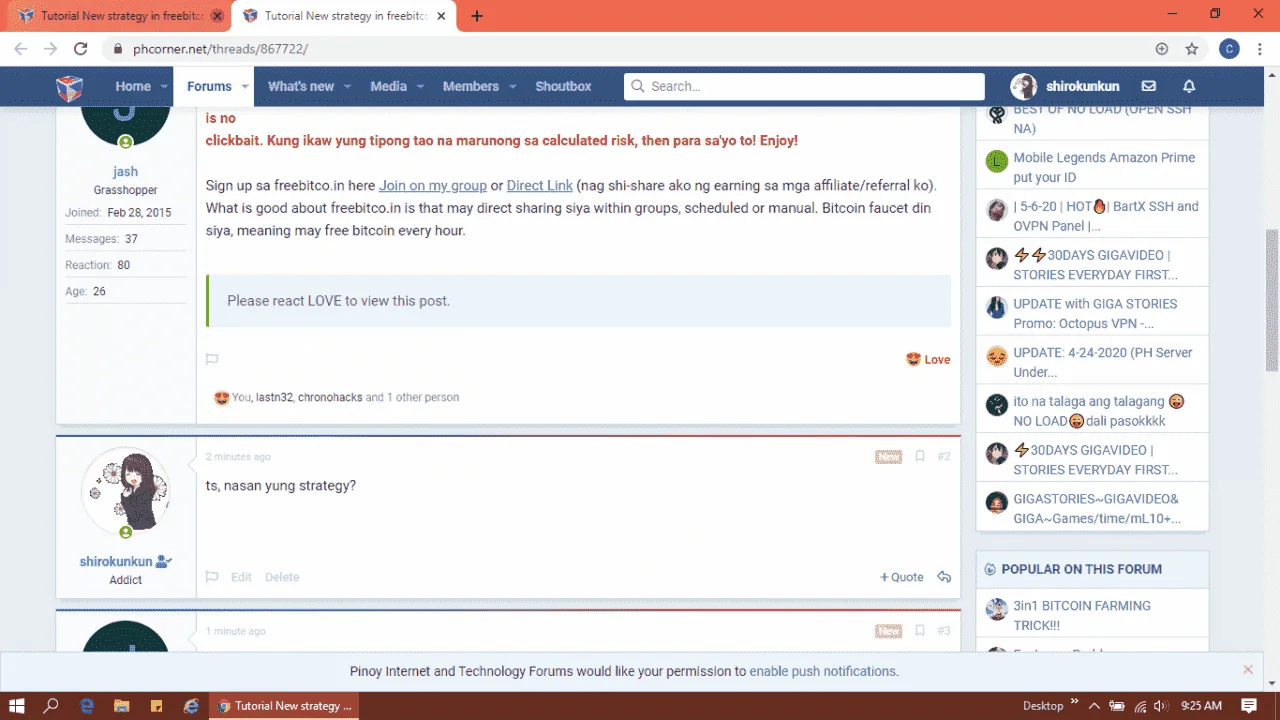Open taskbar search icon
This screenshot has width=1280, height=720.
point(52,706)
